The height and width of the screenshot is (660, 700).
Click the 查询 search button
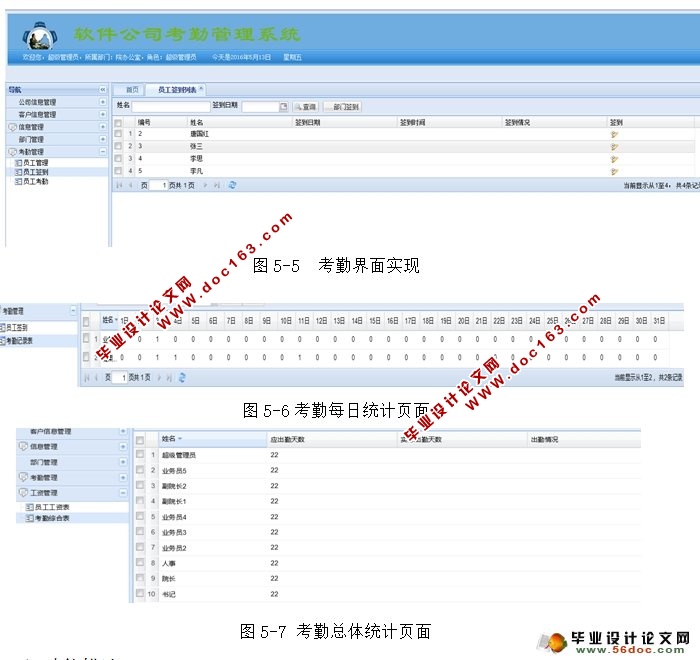(x=306, y=107)
